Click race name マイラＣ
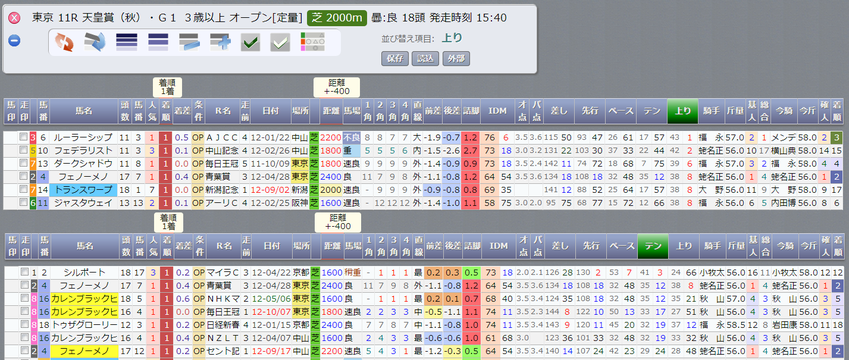Viewport: 849px width, 360px height. 223,272
